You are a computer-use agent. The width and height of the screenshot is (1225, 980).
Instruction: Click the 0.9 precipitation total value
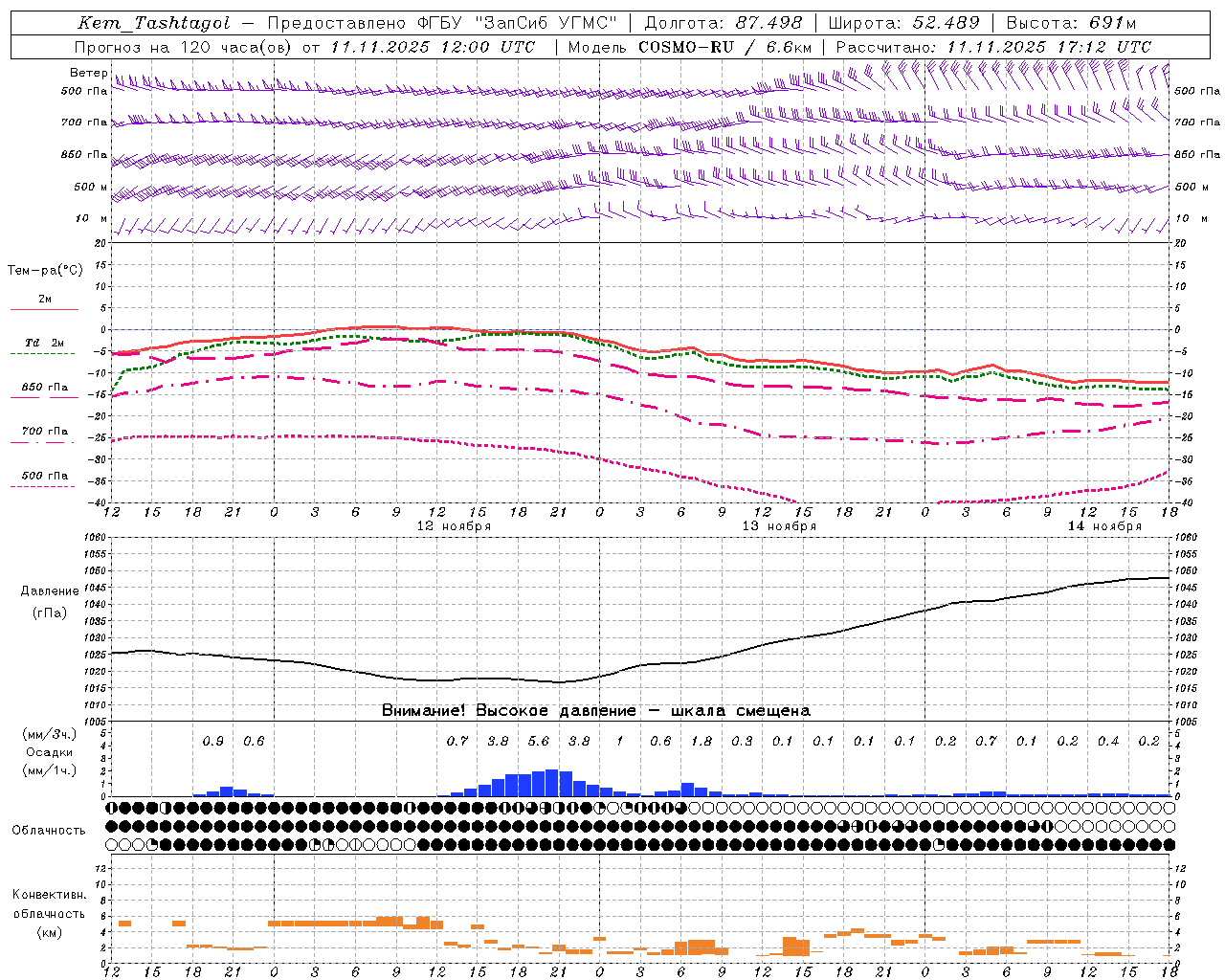pos(213,741)
